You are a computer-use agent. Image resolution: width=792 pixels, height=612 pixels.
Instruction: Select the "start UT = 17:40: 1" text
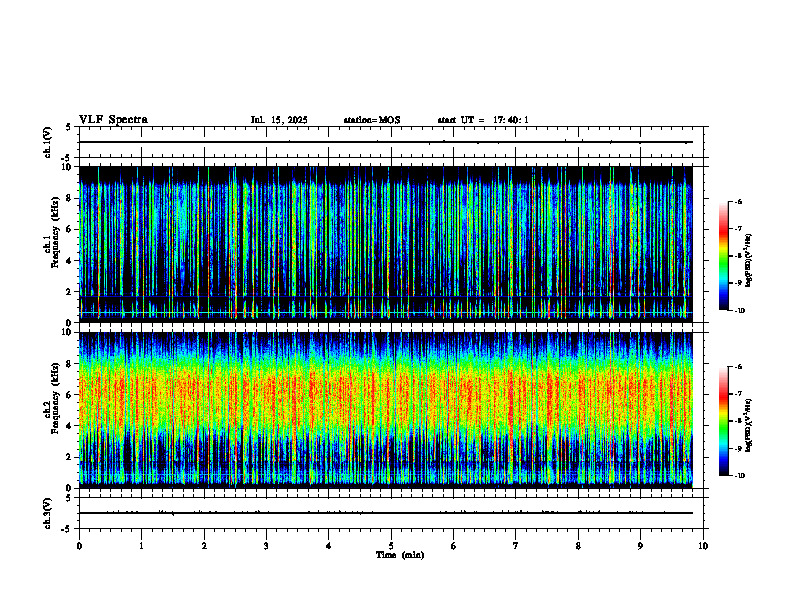pos(483,120)
